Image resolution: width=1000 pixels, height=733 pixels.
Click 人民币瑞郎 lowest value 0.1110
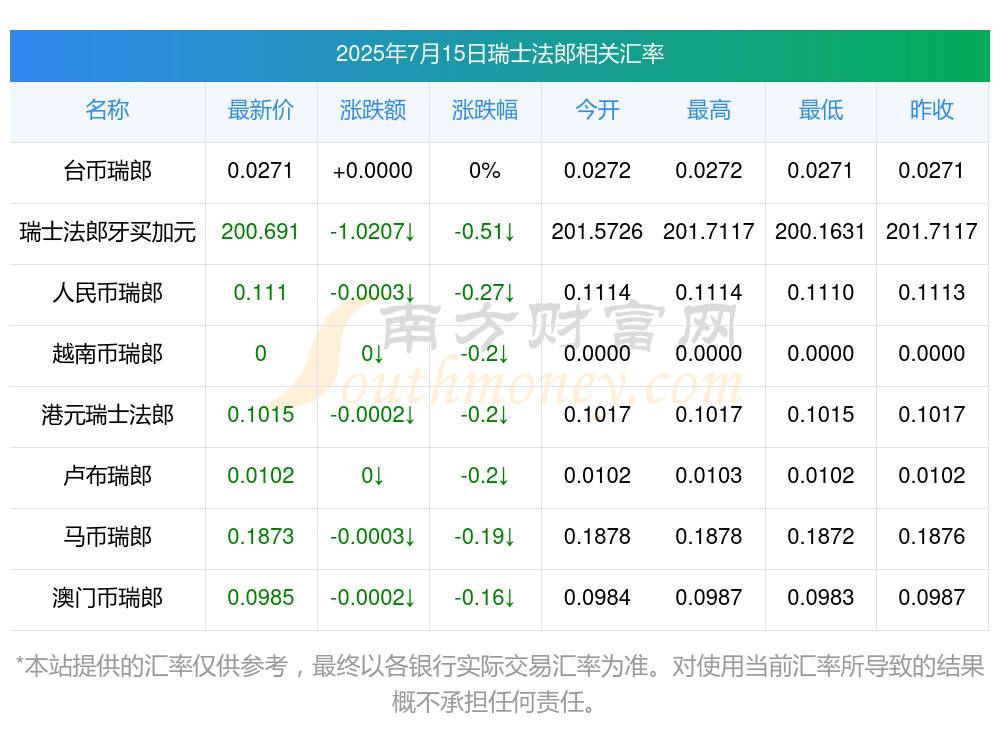(x=820, y=293)
